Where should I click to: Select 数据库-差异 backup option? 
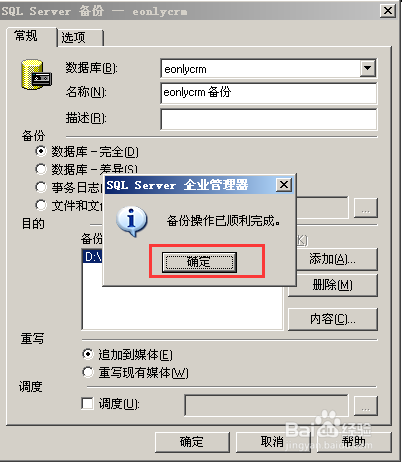coord(41,169)
